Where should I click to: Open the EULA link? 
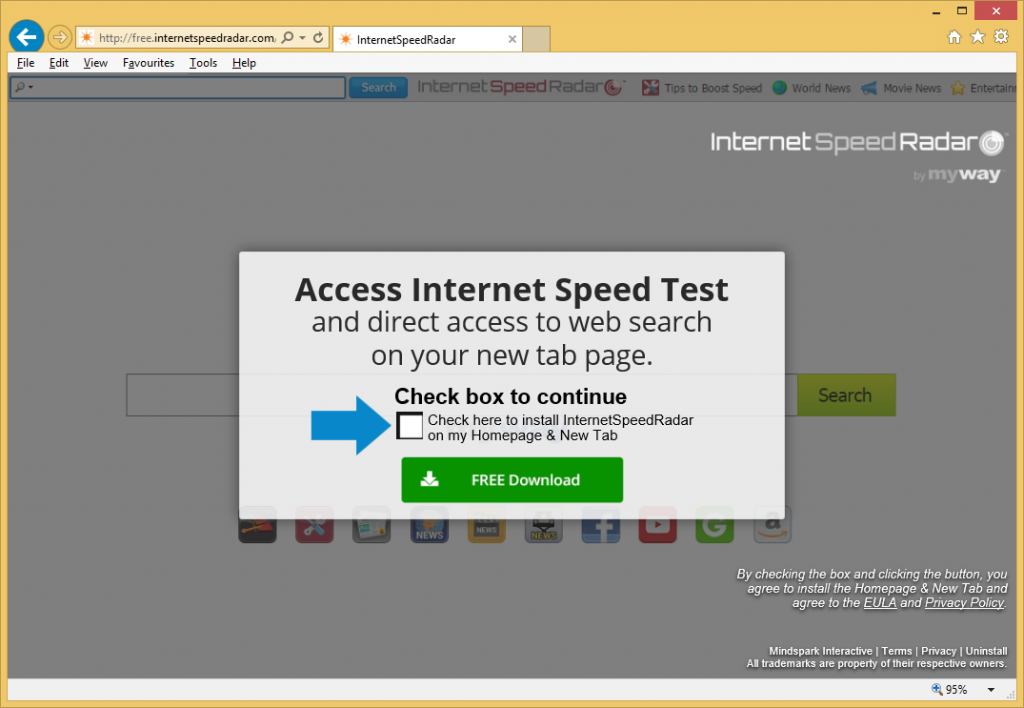[880, 603]
